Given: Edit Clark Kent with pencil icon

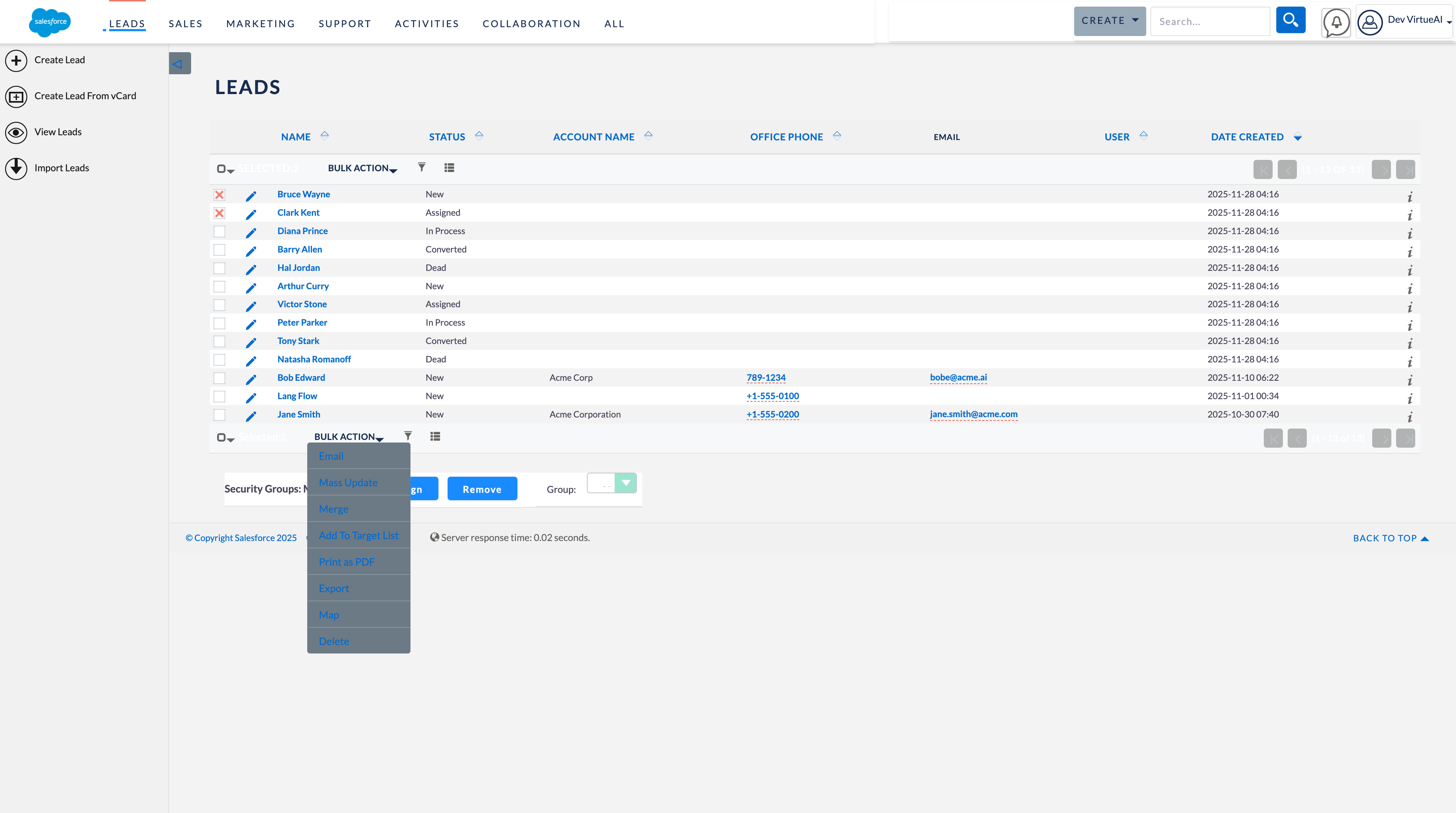Looking at the screenshot, I should [x=251, y=214].
